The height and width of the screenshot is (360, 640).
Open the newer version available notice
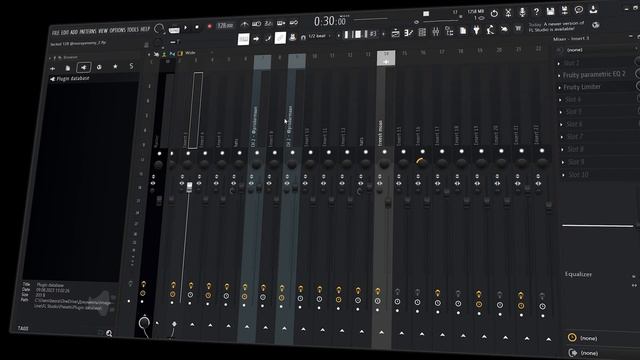pyautogui.click(x=556, y=27)
